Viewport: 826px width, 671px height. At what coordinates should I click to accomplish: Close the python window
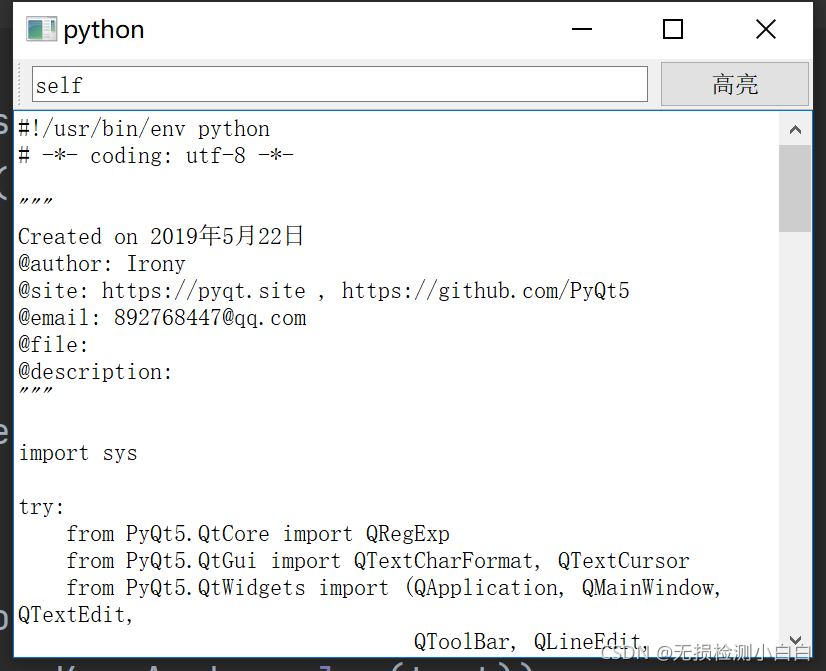765,29
